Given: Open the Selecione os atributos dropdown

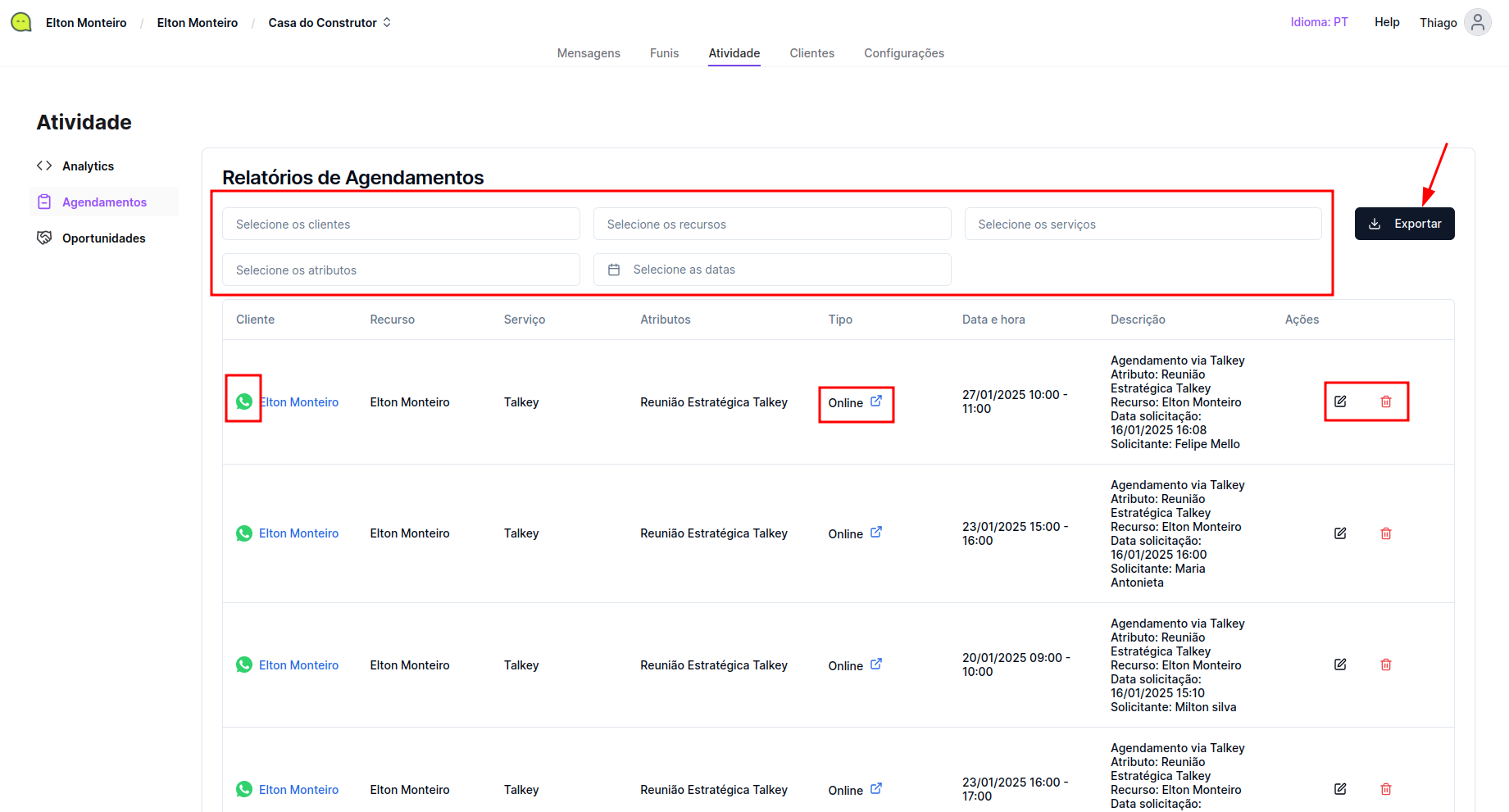Looking at the screenshot, I should click(401, 270).
